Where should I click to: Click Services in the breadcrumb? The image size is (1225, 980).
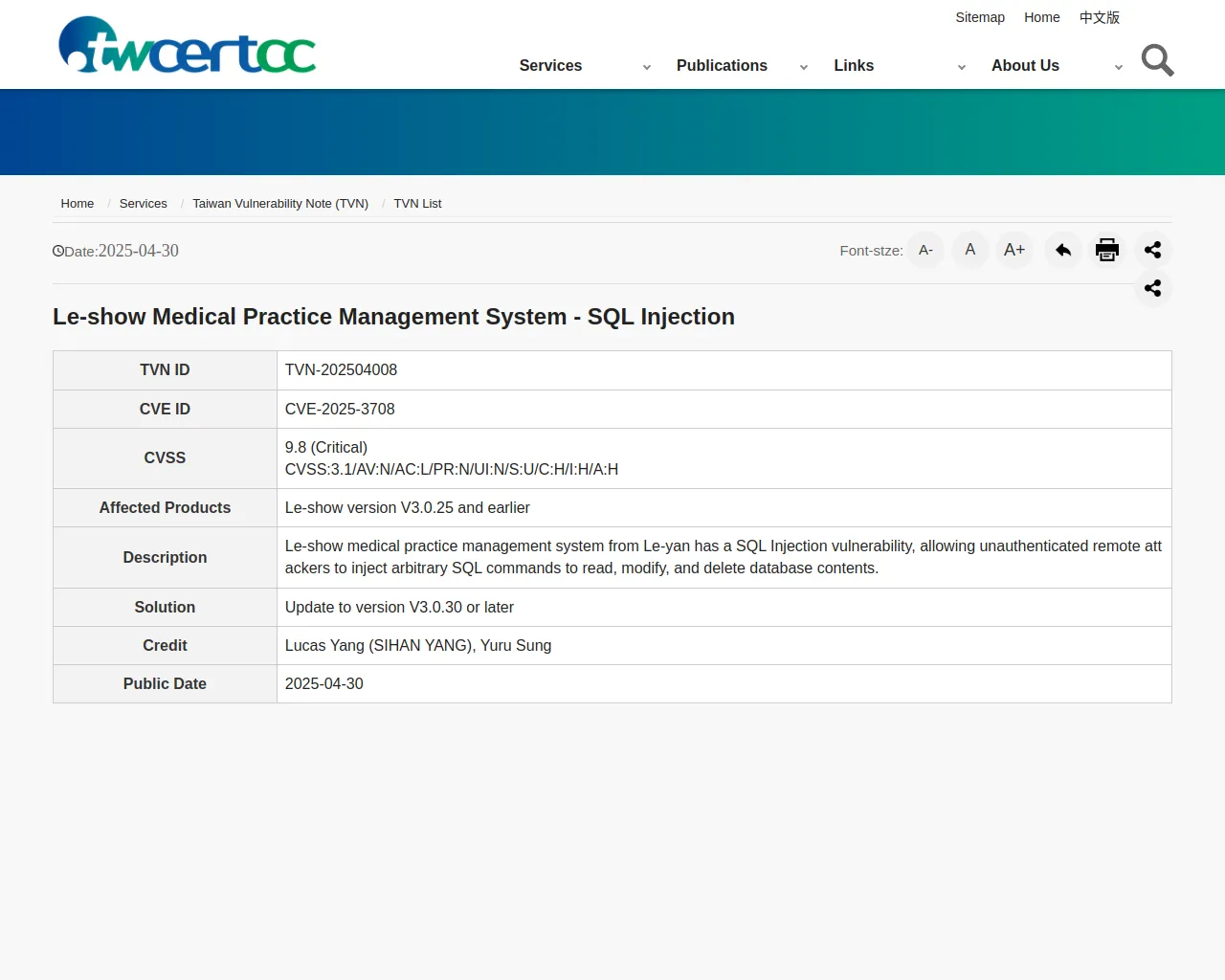click(x=144, y=204)
